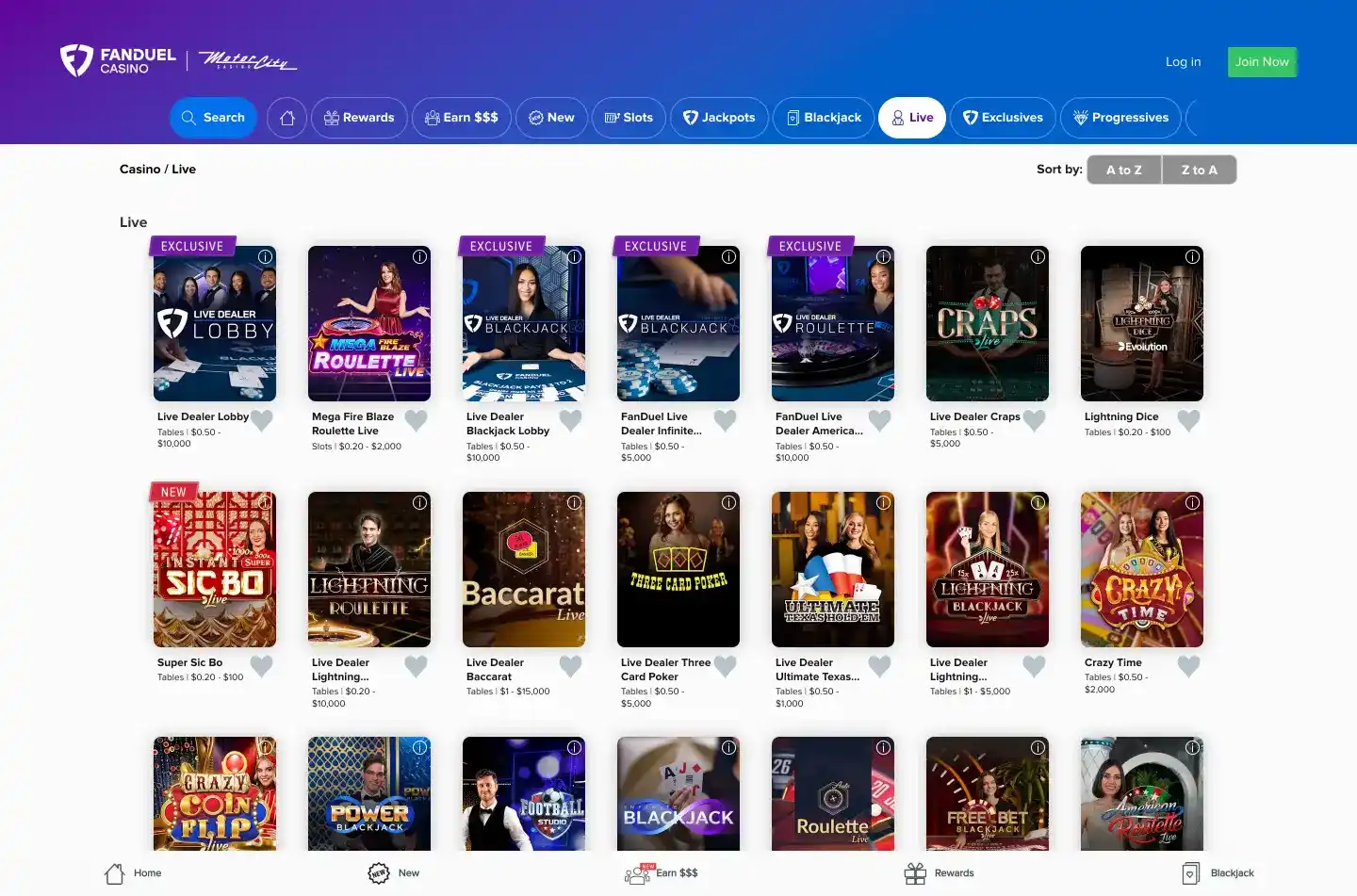Show info icon on Lightning Dice
Image resolution: width=1357 pixels, height=896 pixels.
pos(1193,256)
